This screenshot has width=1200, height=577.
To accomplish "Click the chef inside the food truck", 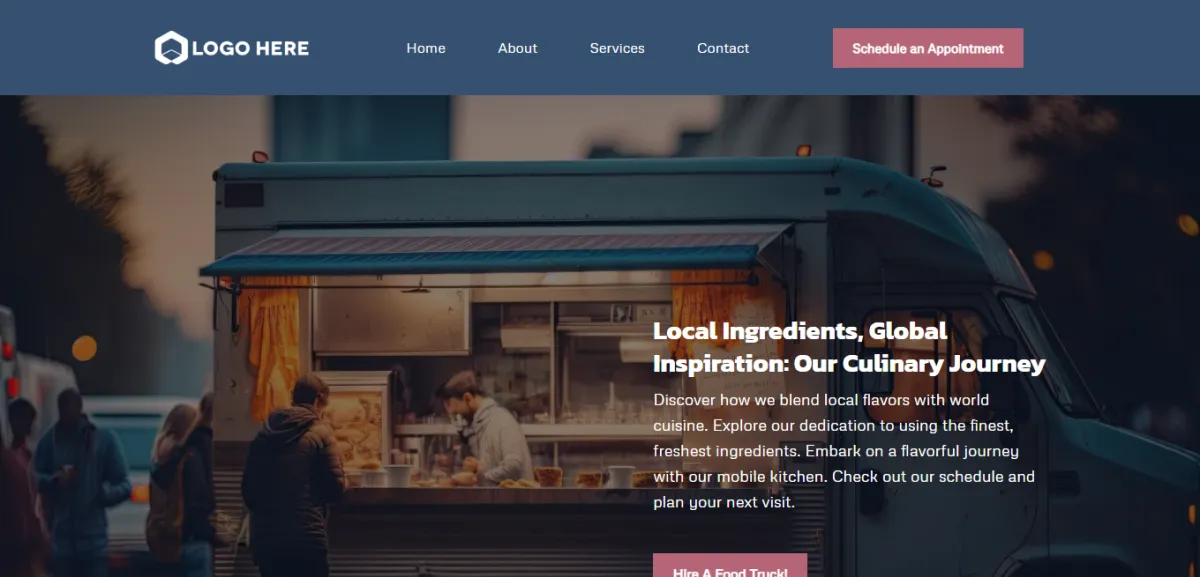I will (x=488, y=428).
